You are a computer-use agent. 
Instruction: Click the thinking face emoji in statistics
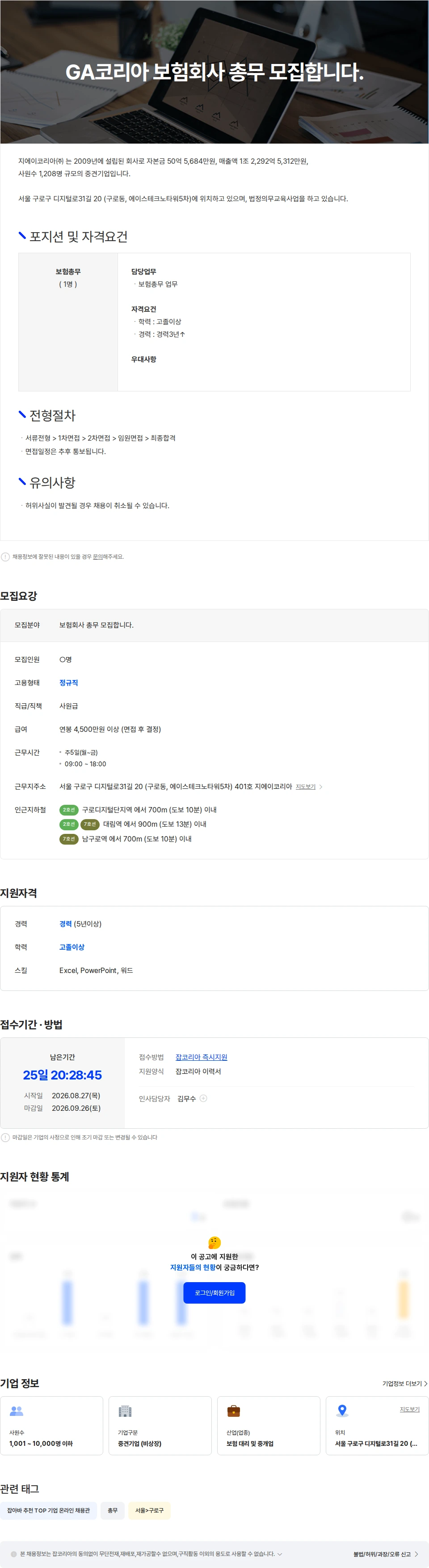coord(214,1242)
